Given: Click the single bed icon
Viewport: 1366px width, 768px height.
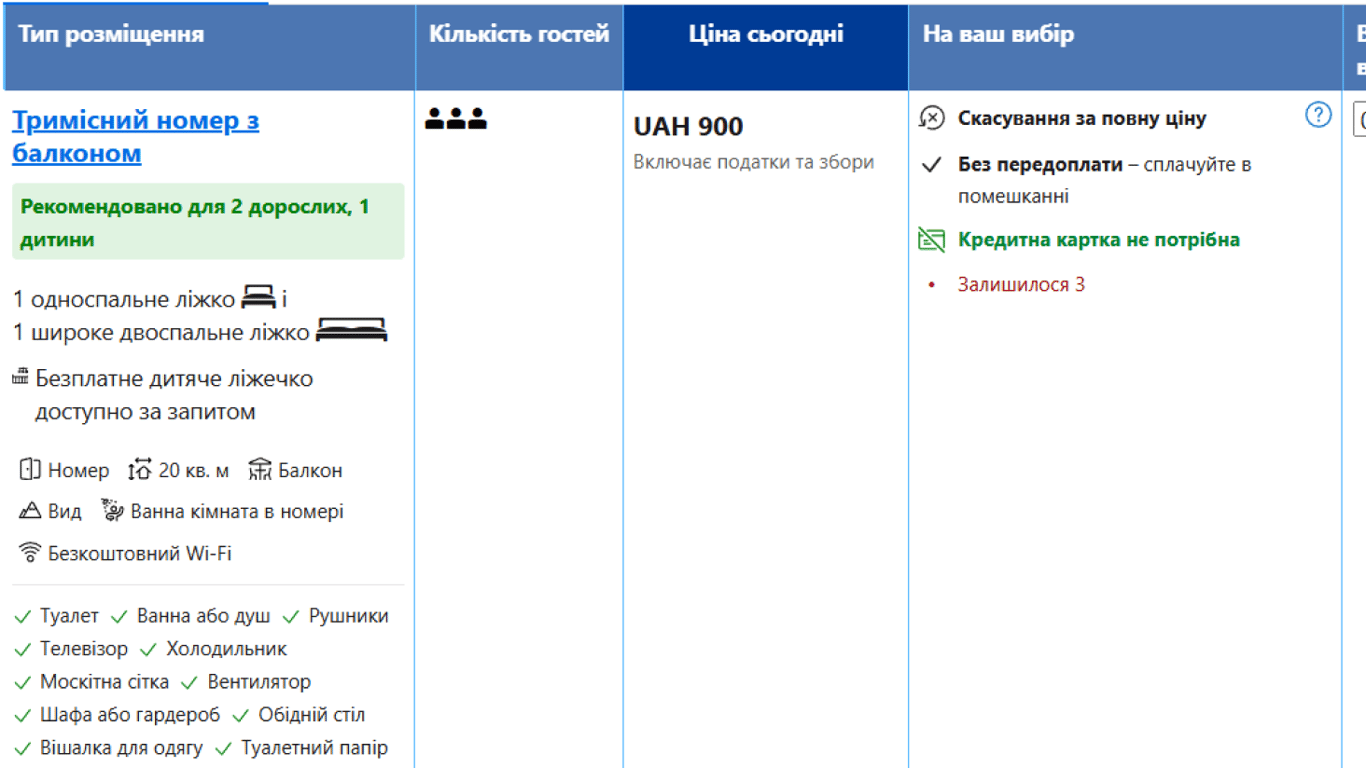Looking at the screenshot, I should coord(258,297).
